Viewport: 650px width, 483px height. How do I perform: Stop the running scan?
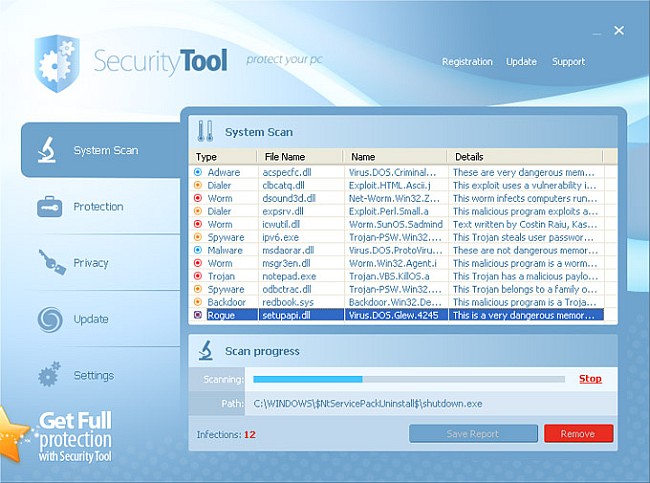coord(590,379)
